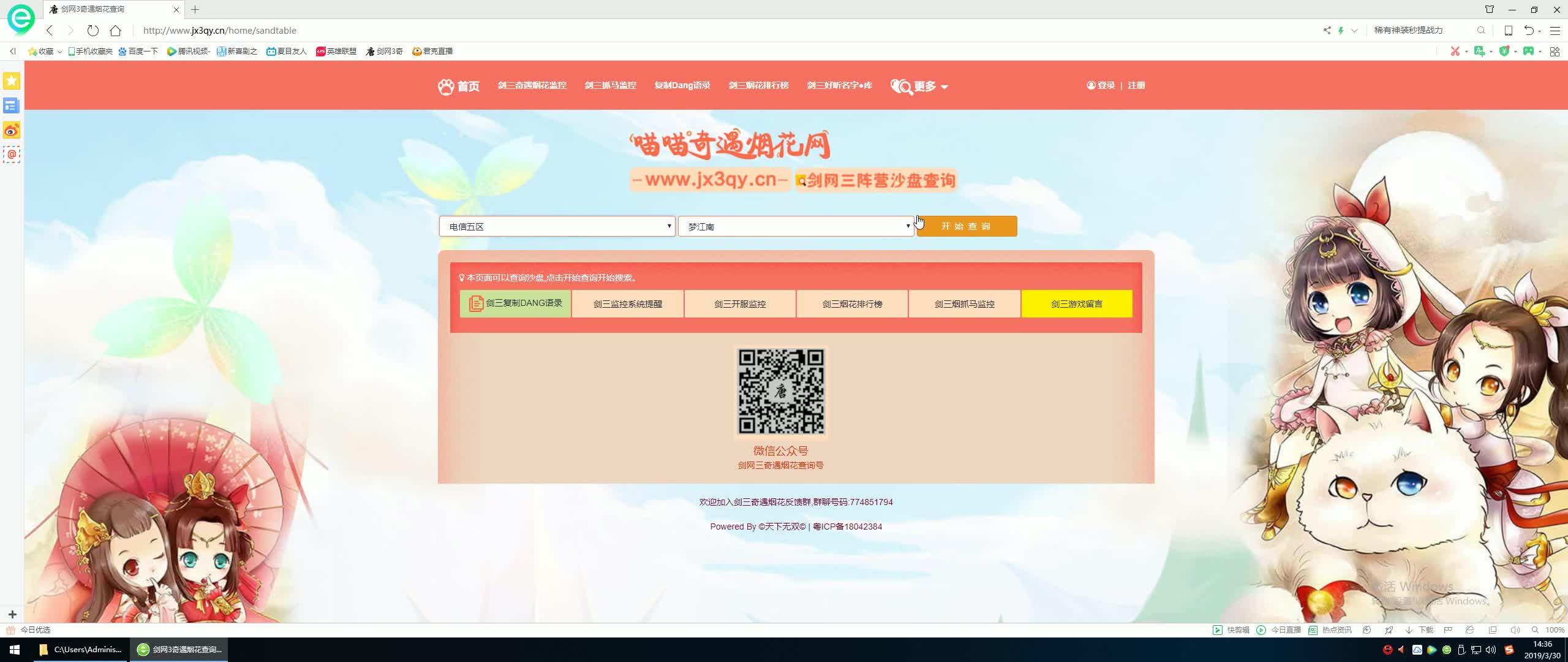Click the magnifier in the search box
This screenshot has height=662, width=1568.
click(x=1481, y=30)
